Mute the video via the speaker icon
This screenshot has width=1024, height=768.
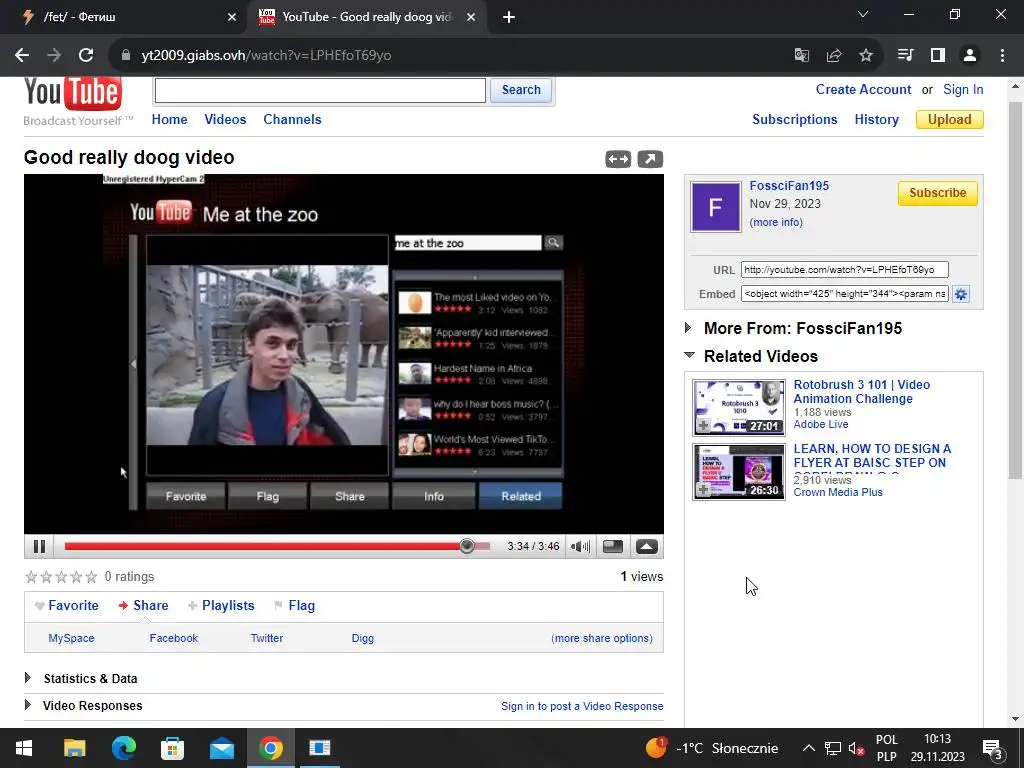click(580, 547)
